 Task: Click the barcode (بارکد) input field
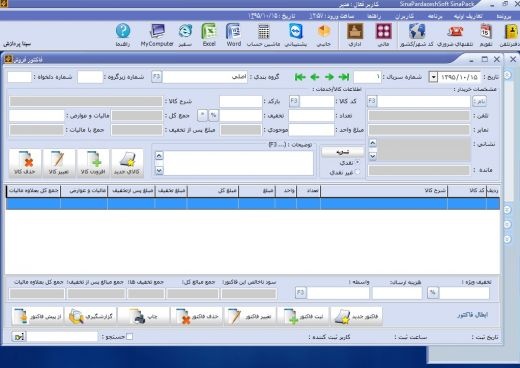click(241, 101)
